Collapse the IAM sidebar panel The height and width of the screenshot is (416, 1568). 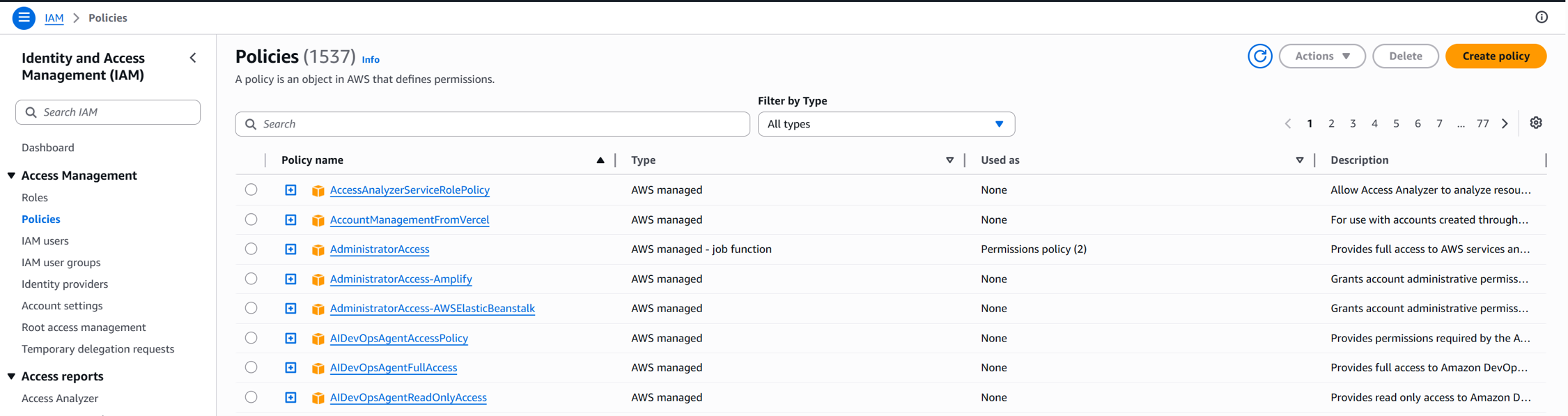194,58
